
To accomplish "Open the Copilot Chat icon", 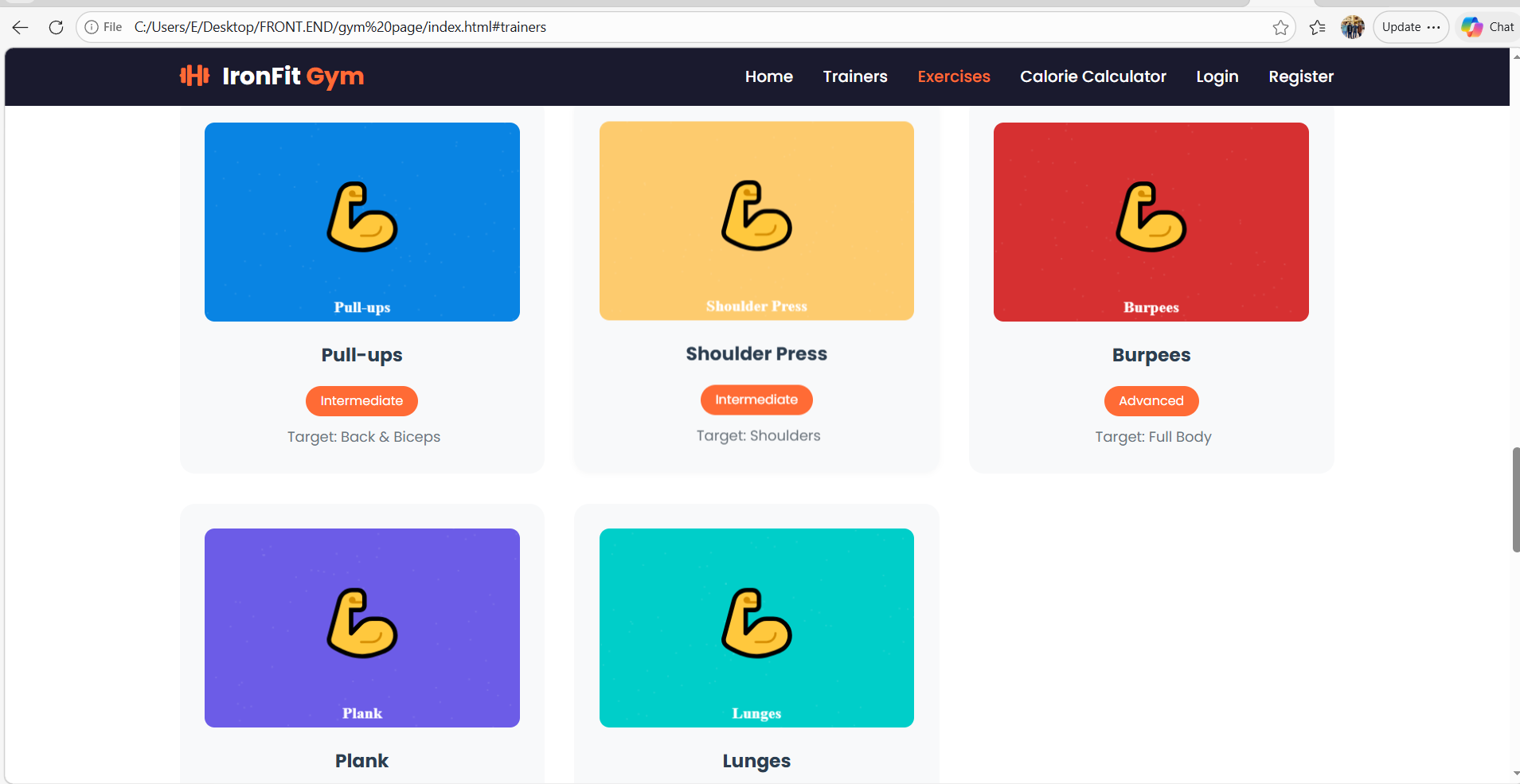I will [1487, 27].
